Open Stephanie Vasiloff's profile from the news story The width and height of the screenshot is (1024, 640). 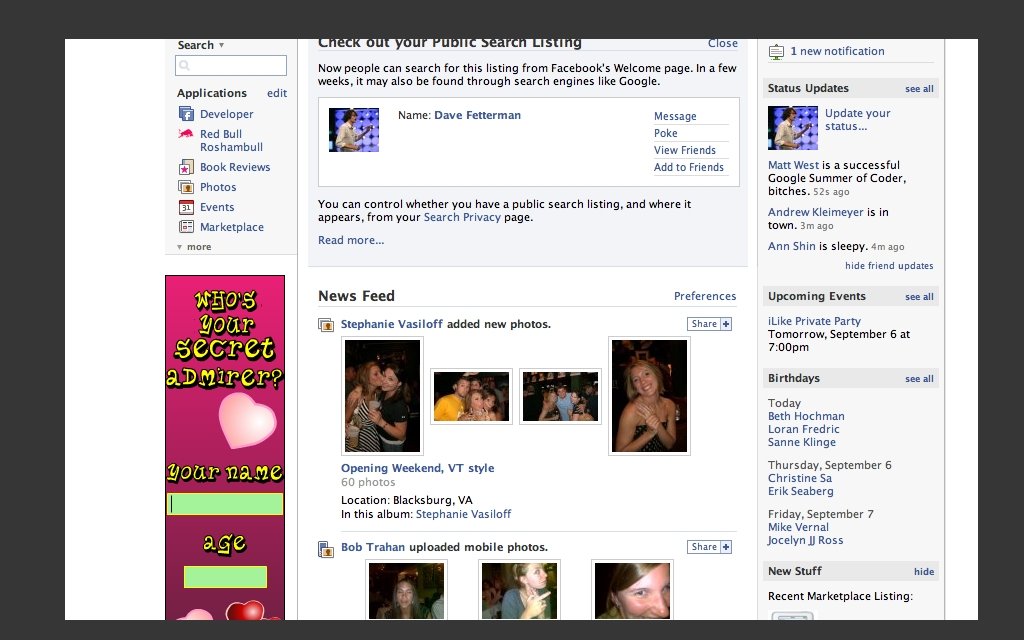click(391, 324)
